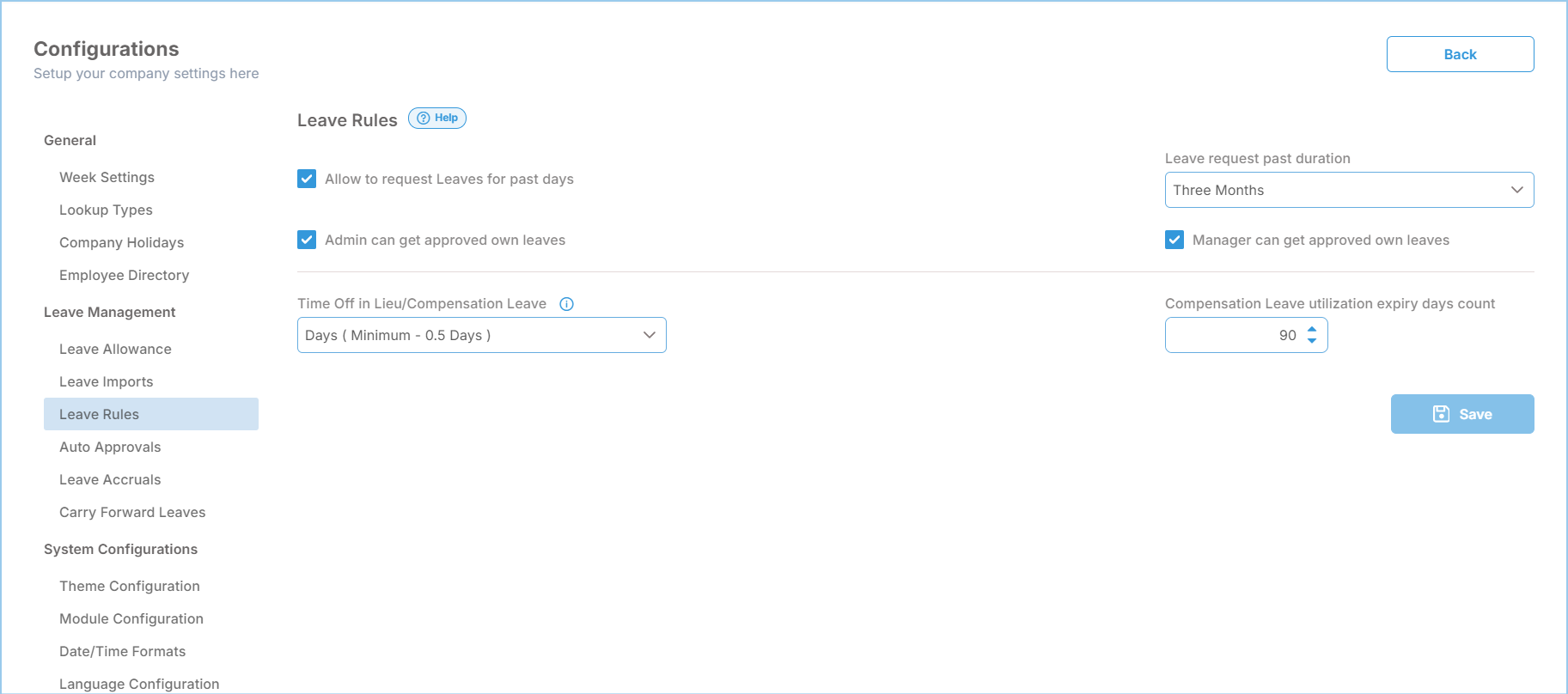Image resolution: width=1568 pixels, height=694 pixels.
Task: Decrease expiry days count with down arrow
Action: [1312, 341]
